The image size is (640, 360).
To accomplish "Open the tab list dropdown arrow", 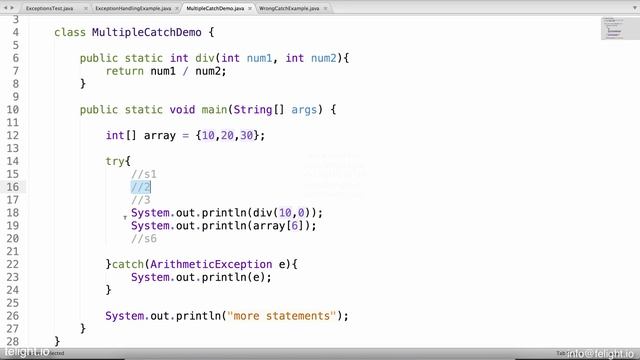I will tap(634, 8).
